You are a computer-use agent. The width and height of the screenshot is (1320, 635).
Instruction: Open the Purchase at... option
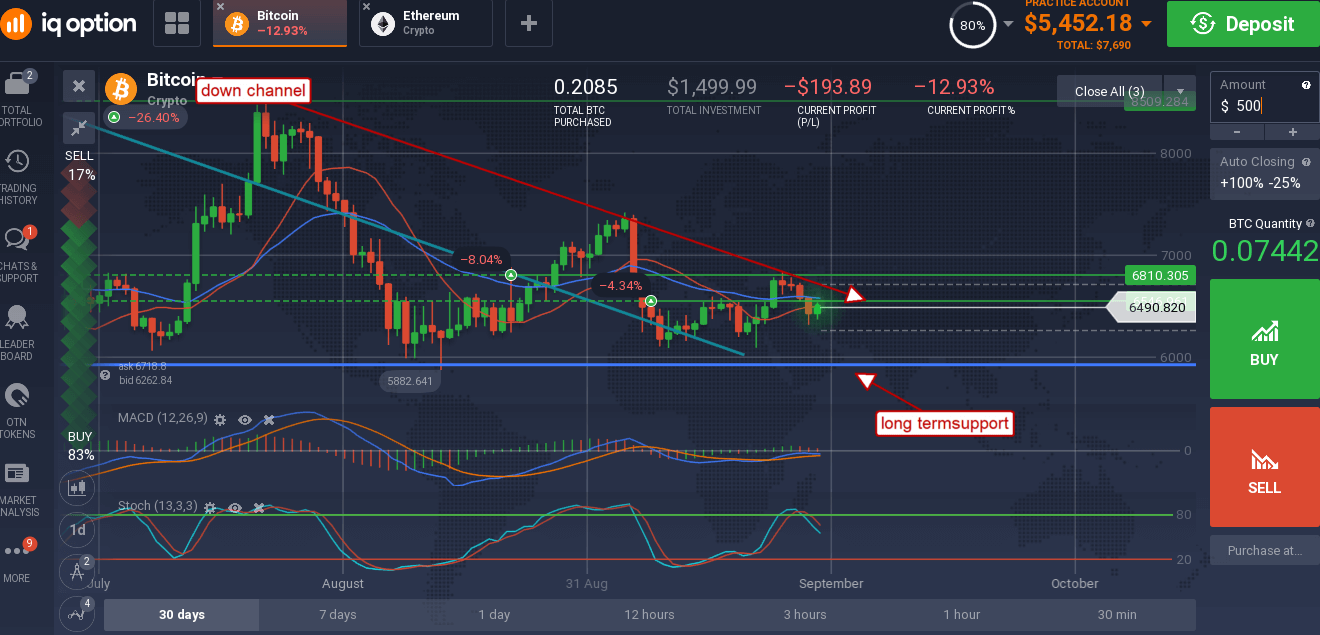pos(1265,550)
